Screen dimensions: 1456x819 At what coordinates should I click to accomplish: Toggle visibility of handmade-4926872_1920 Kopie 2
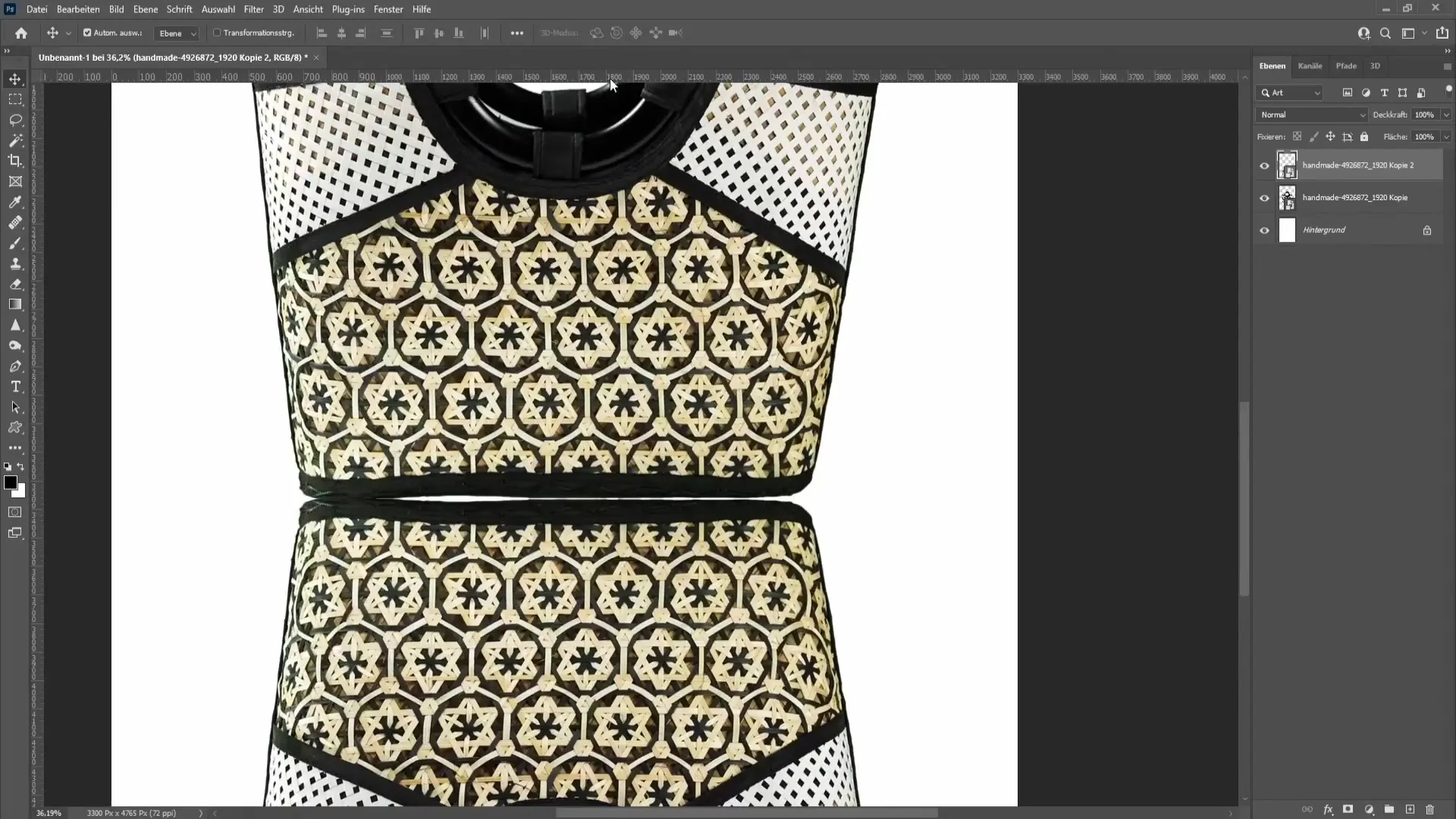1264,165
